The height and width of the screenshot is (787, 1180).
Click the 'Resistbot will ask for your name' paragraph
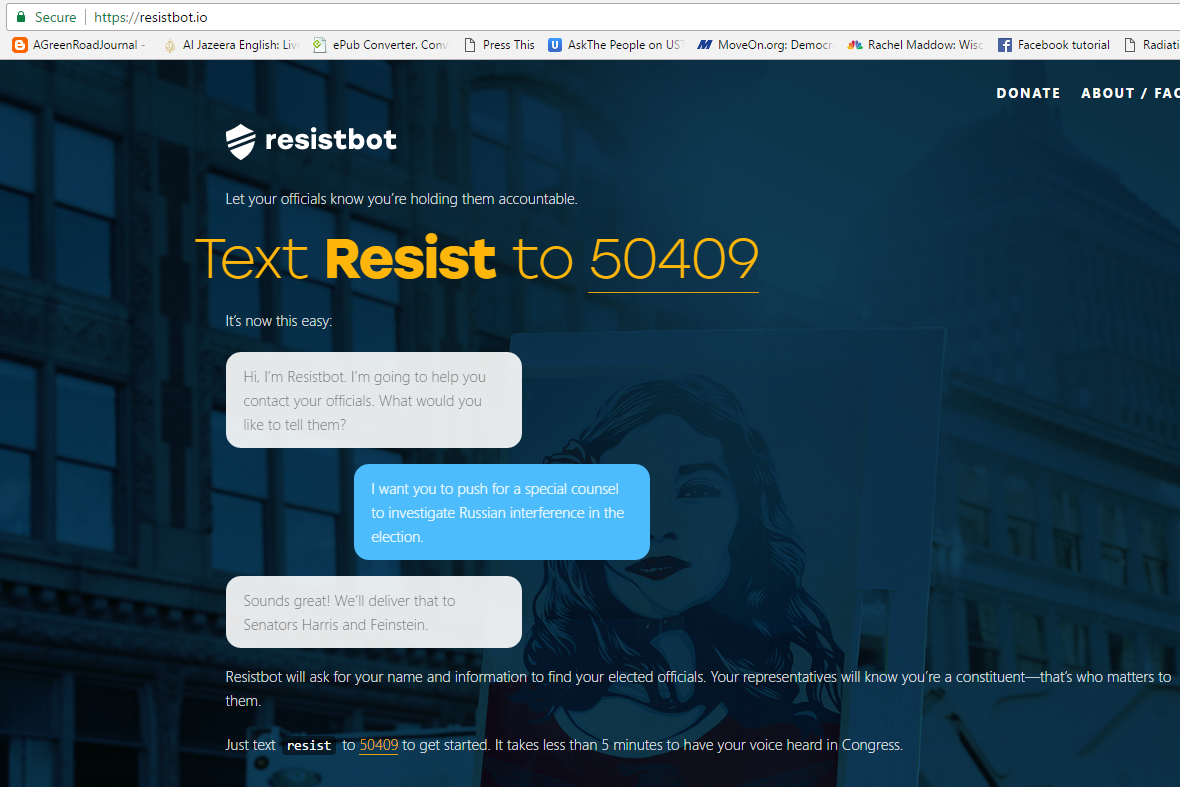[698, 688]
